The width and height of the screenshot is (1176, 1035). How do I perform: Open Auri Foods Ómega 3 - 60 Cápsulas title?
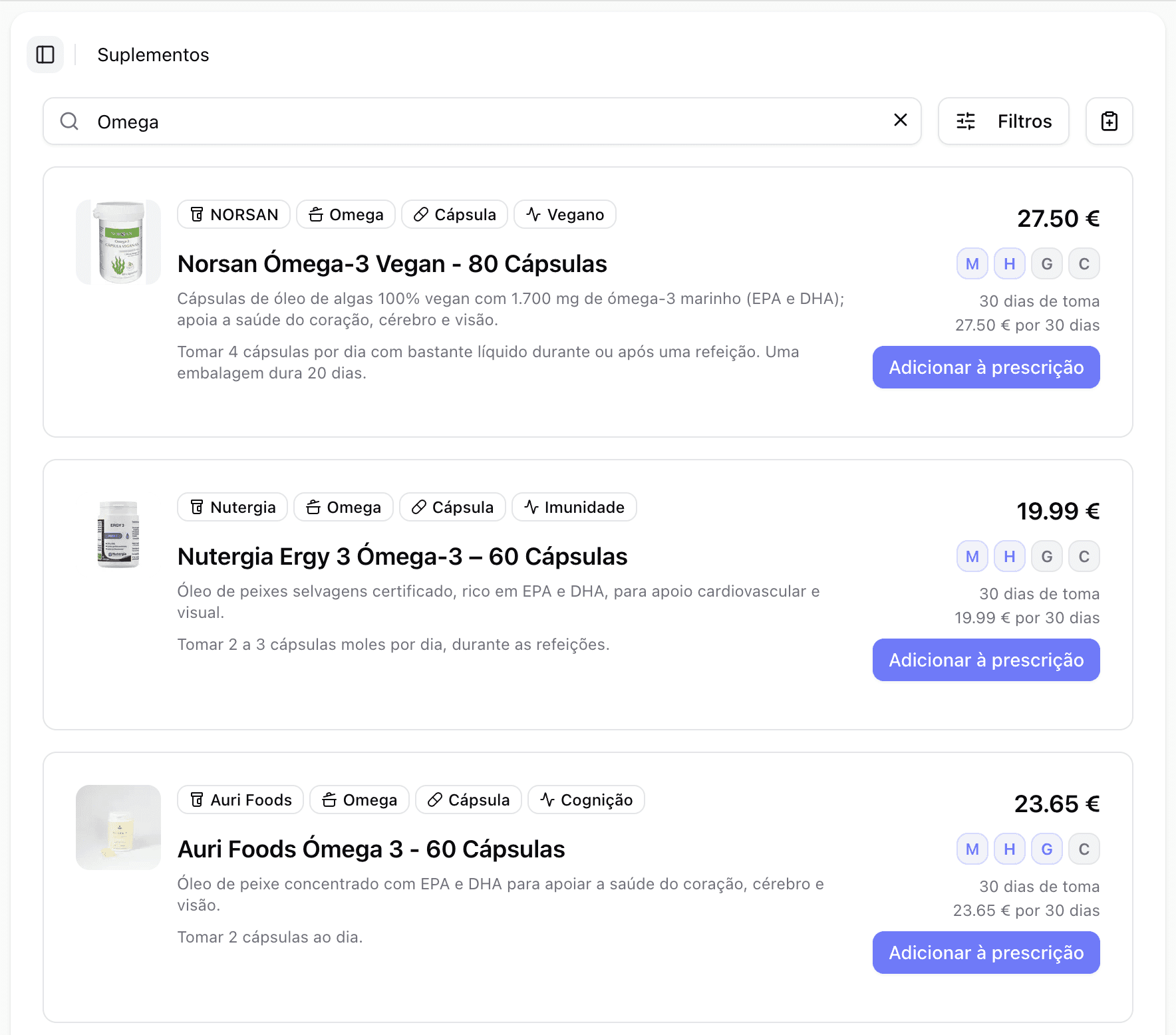point(371,849)
